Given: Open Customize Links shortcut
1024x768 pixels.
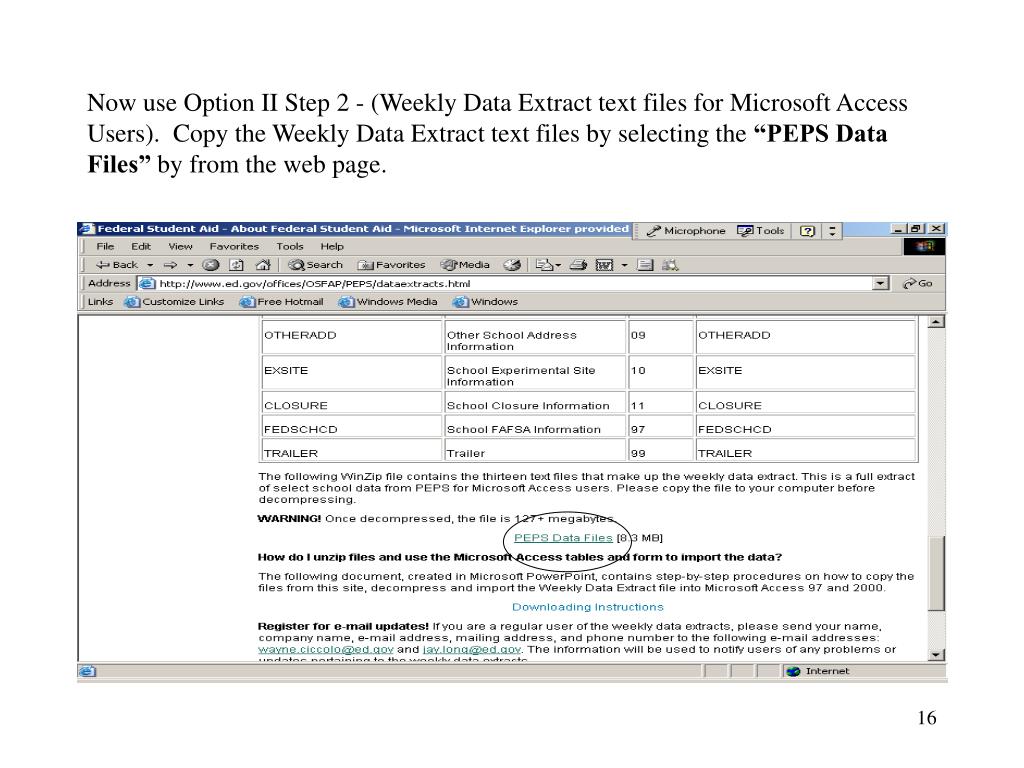Looking at the screenshot, I should [174, 302].
